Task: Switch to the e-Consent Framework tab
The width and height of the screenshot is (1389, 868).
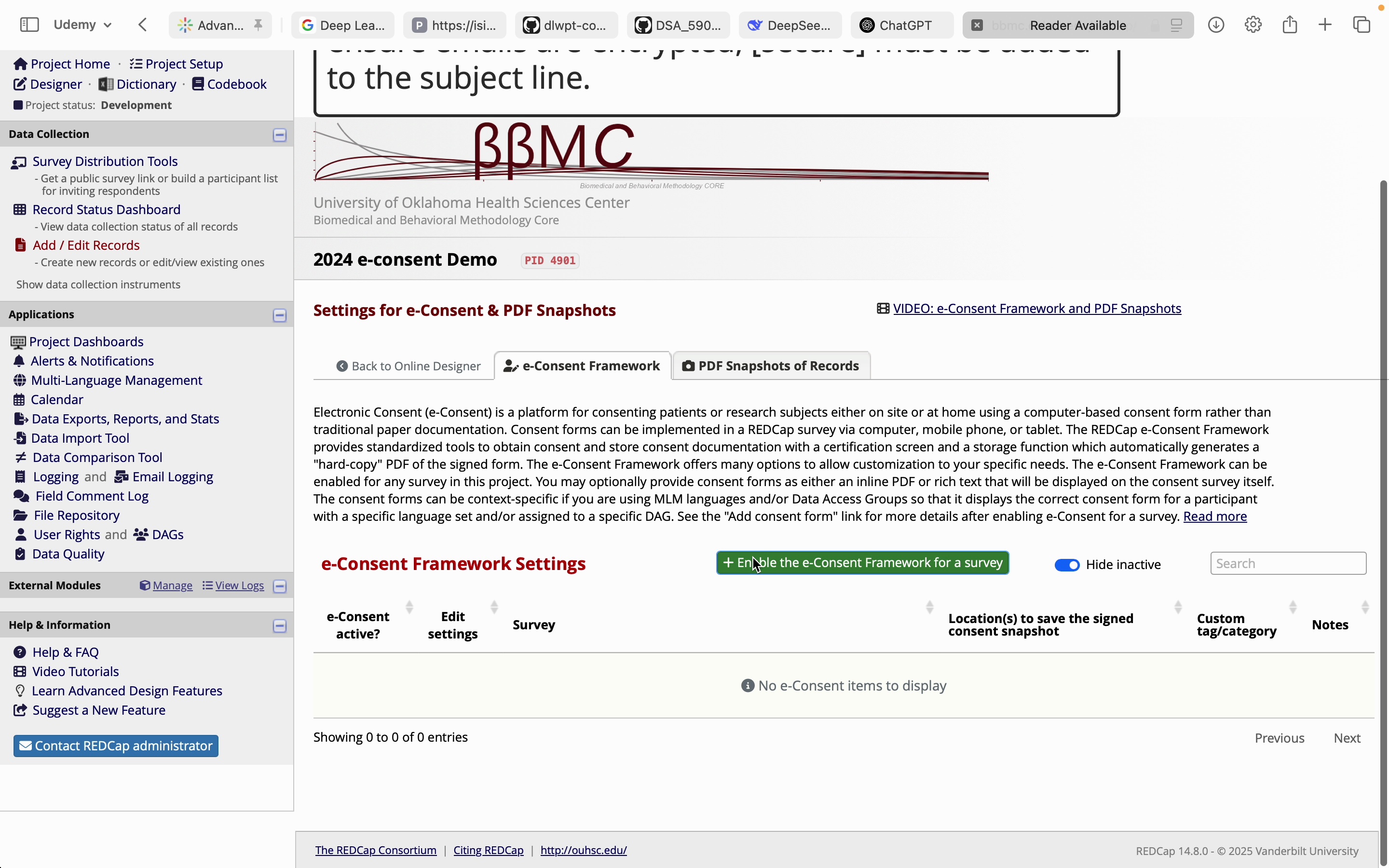Action: [582, 365]
